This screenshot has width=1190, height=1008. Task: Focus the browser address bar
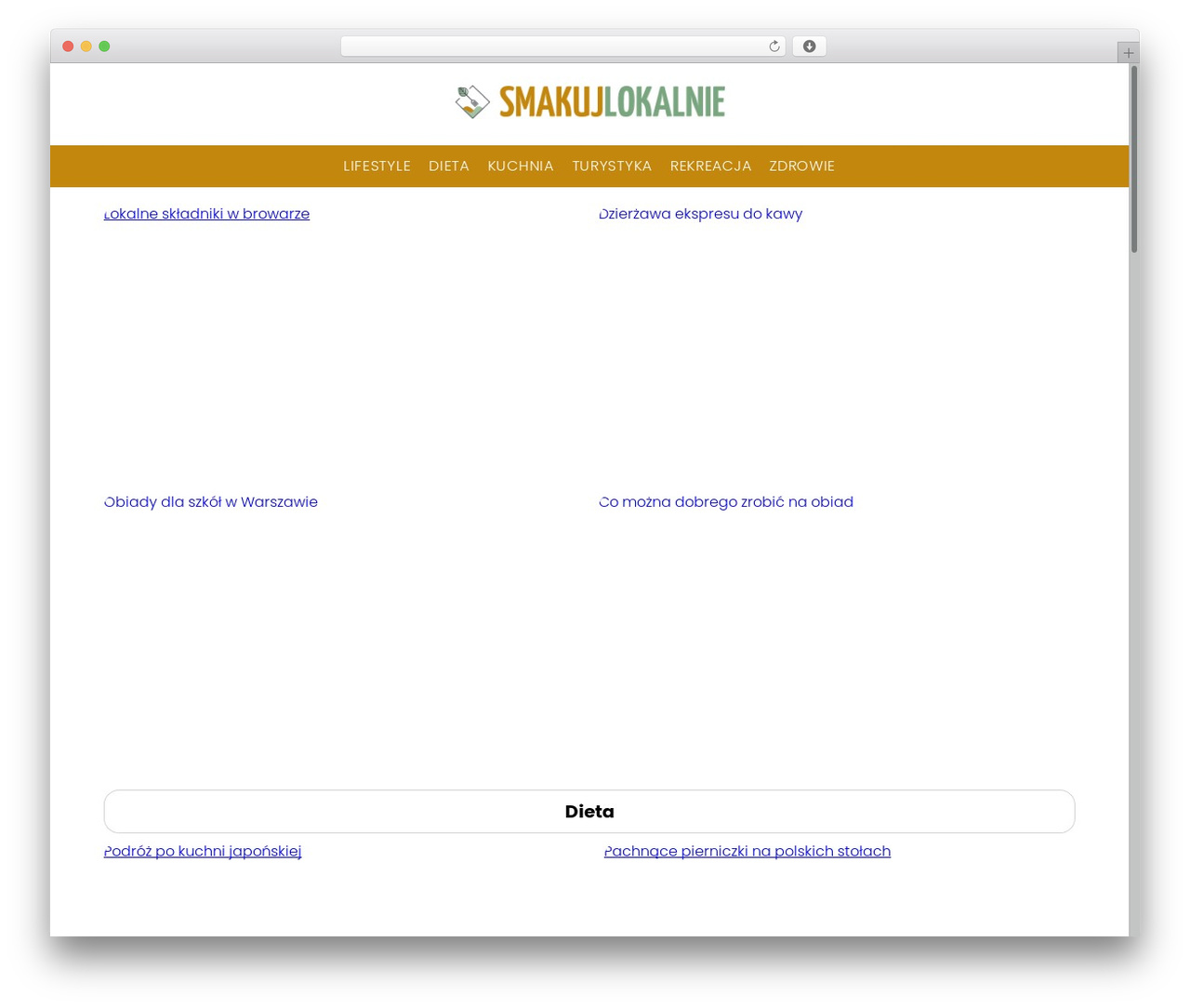(562, 46)
